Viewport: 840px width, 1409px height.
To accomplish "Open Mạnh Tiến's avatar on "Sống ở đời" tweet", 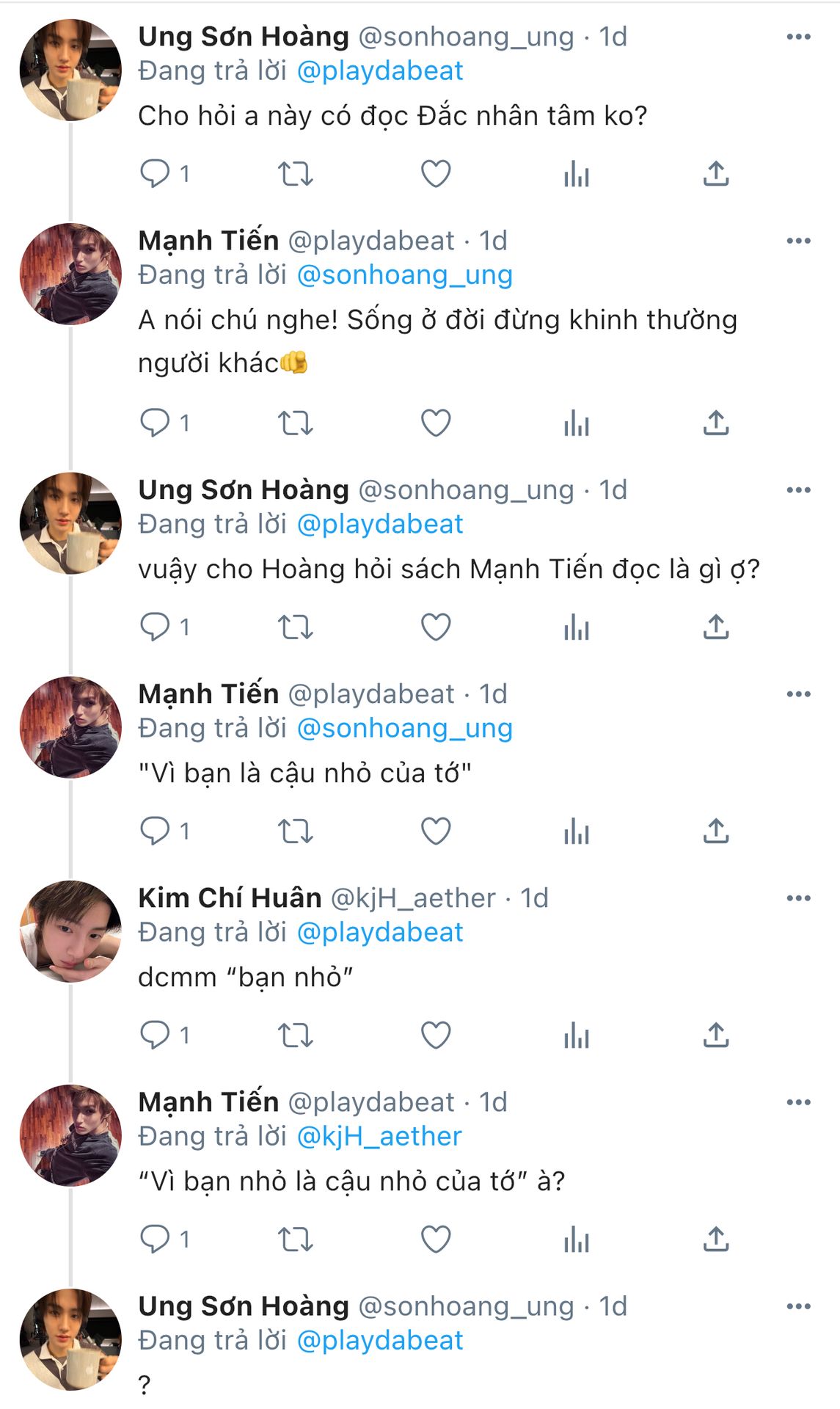I will [x=70, y=274].
